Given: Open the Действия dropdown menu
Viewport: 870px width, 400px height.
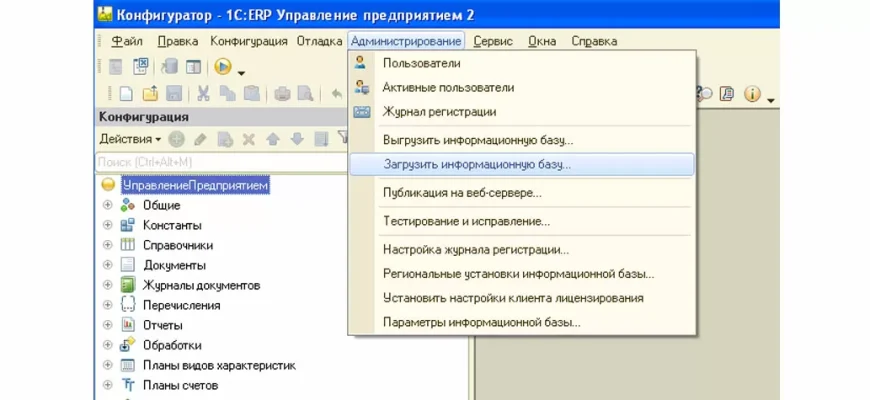Looking at the screenshot, I should pyautogui.click(x=130, y=139).
